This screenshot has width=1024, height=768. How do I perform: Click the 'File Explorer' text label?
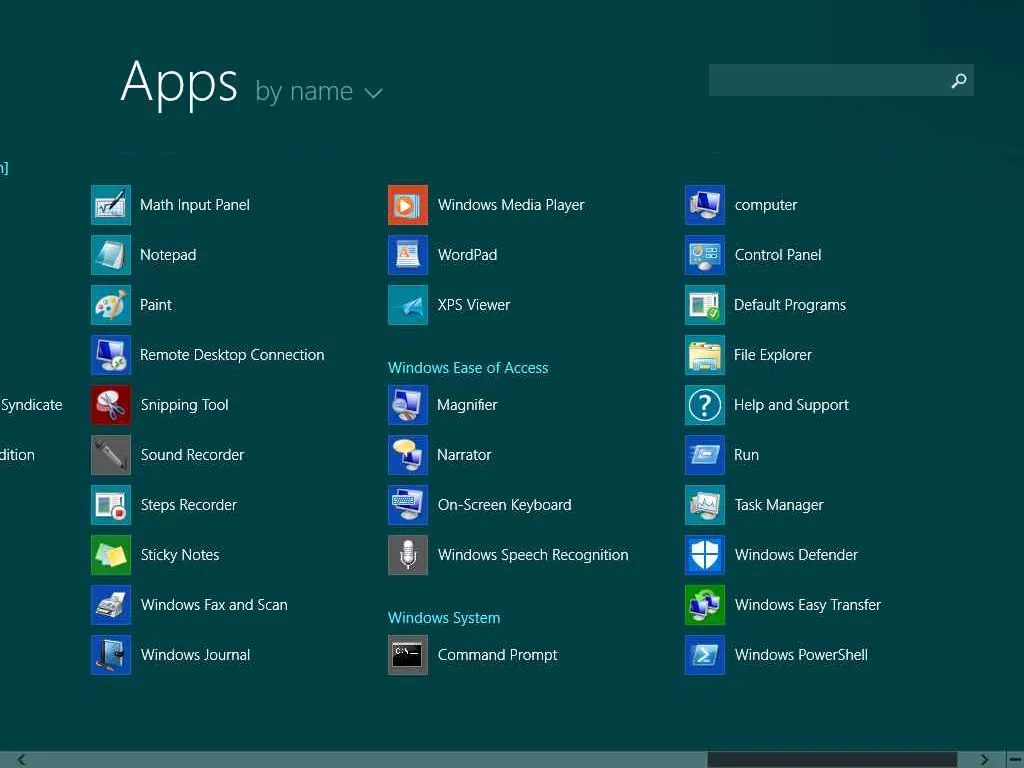773,355
